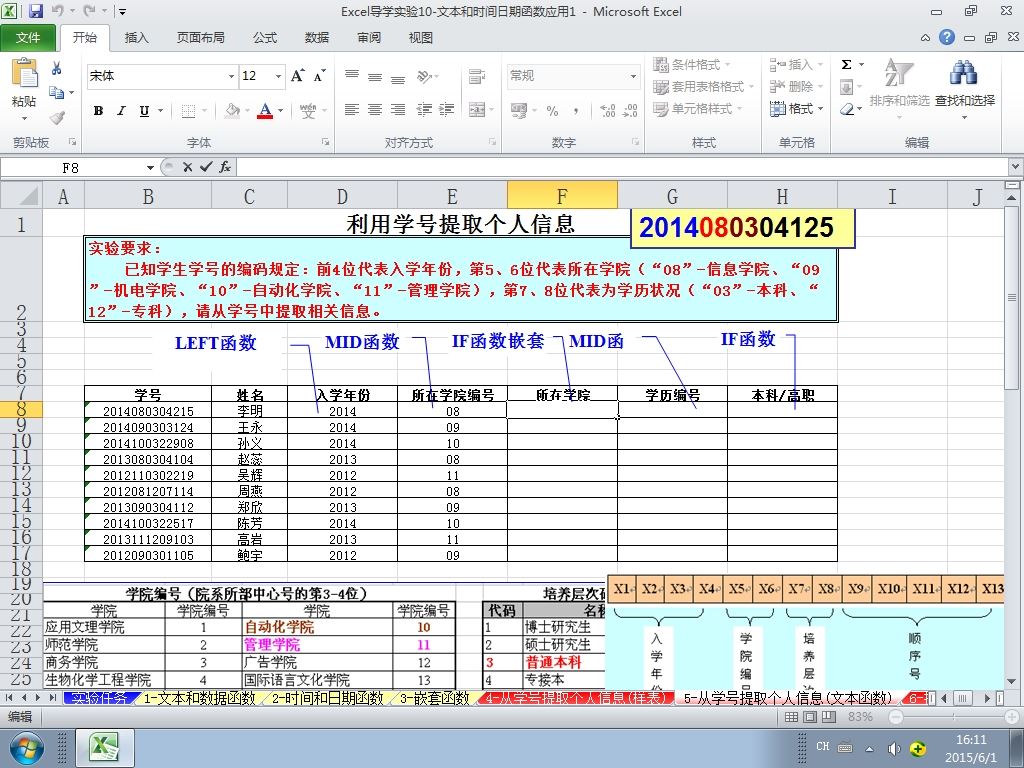
Task: Open the Excel Help question icon
Action: click(x=947, y=37)
